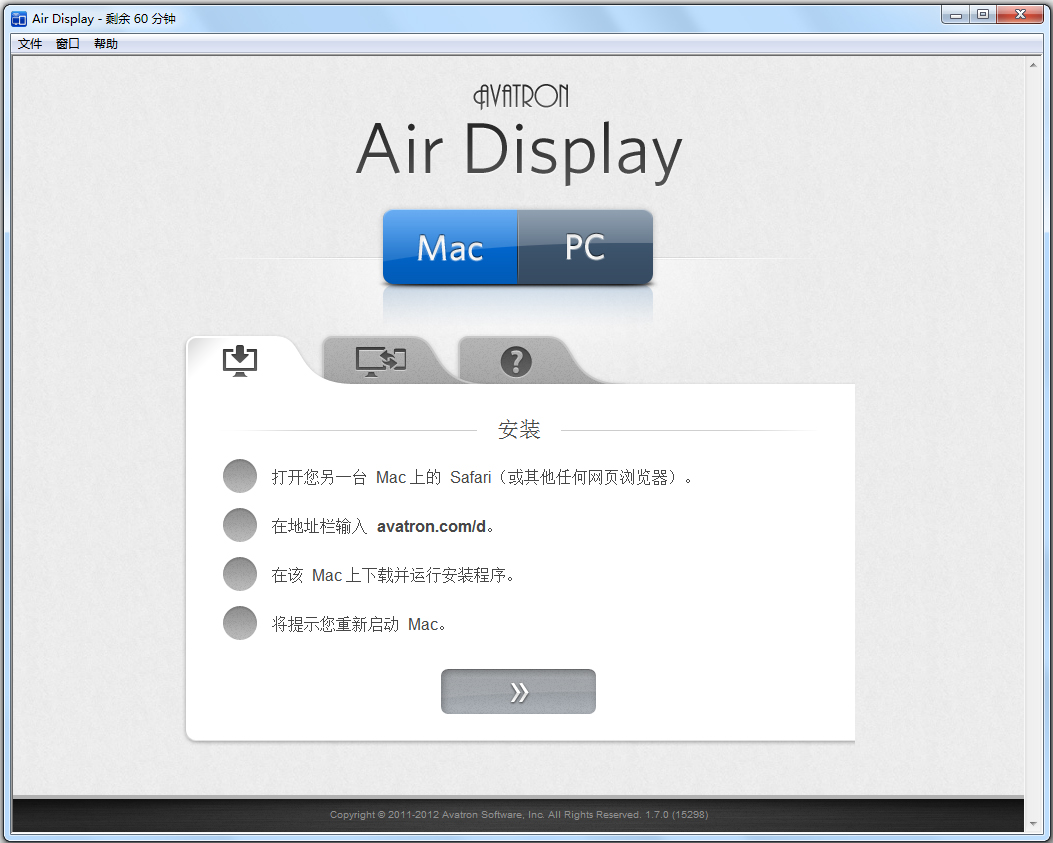This screenshot has height=843, width=1053.
Task: Select the Mac platform toggle
Action: (450, 247)
